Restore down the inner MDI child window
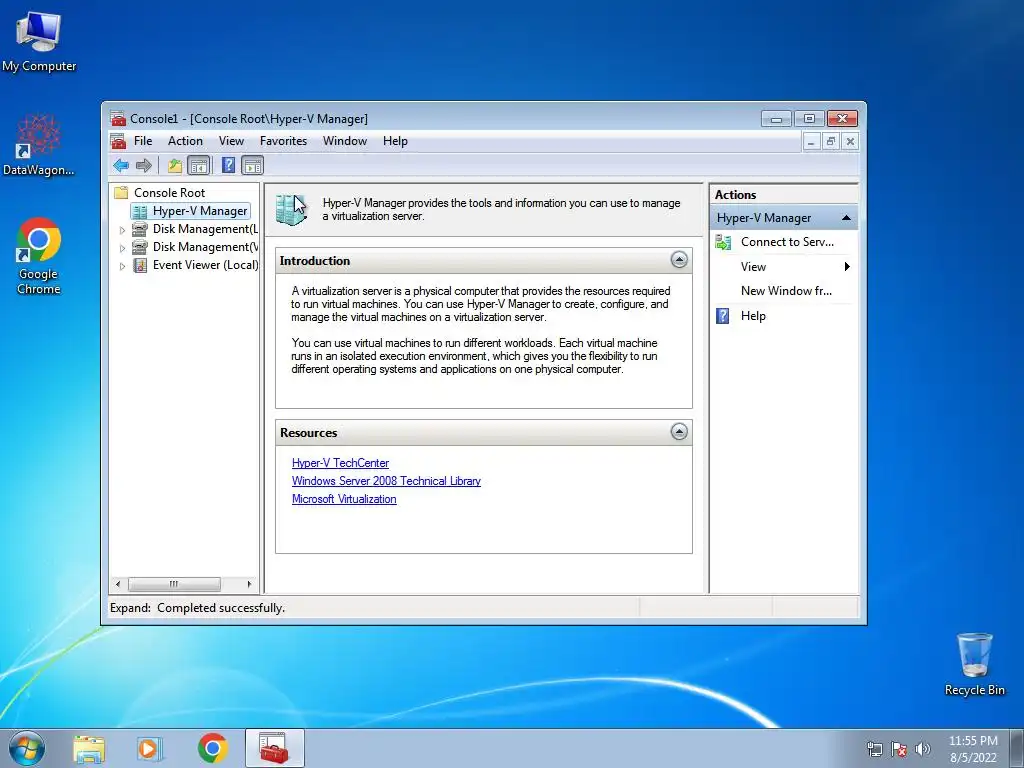This screenshot has height=768, width=1024. pyautogui.click(x=831, y=141)
